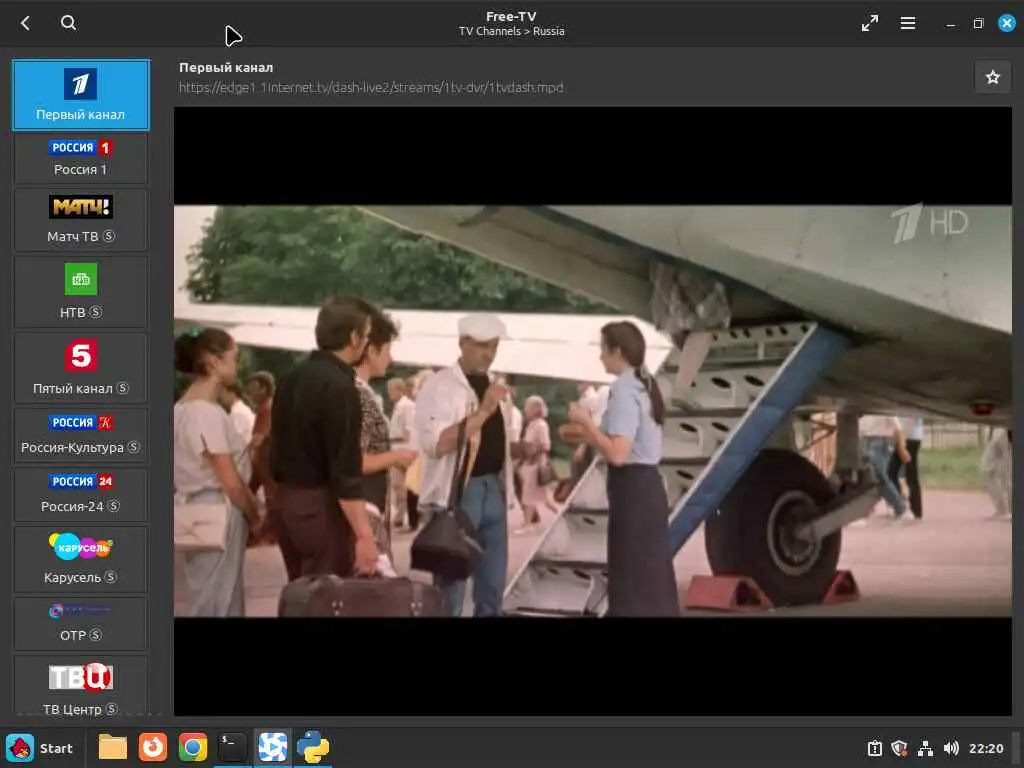Click TV Channels > Russia breadcrumb
The width and height of the screenshot is (1024, 768).
[x=511, y=31]
